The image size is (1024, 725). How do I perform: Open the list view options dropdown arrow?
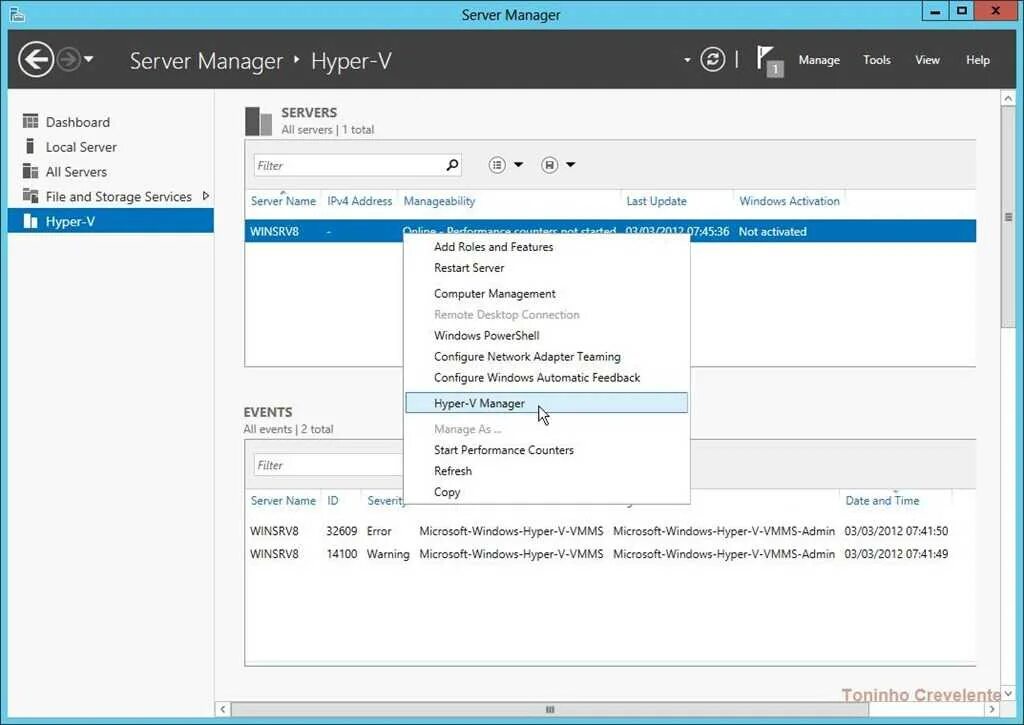click(x=519, y=165)
